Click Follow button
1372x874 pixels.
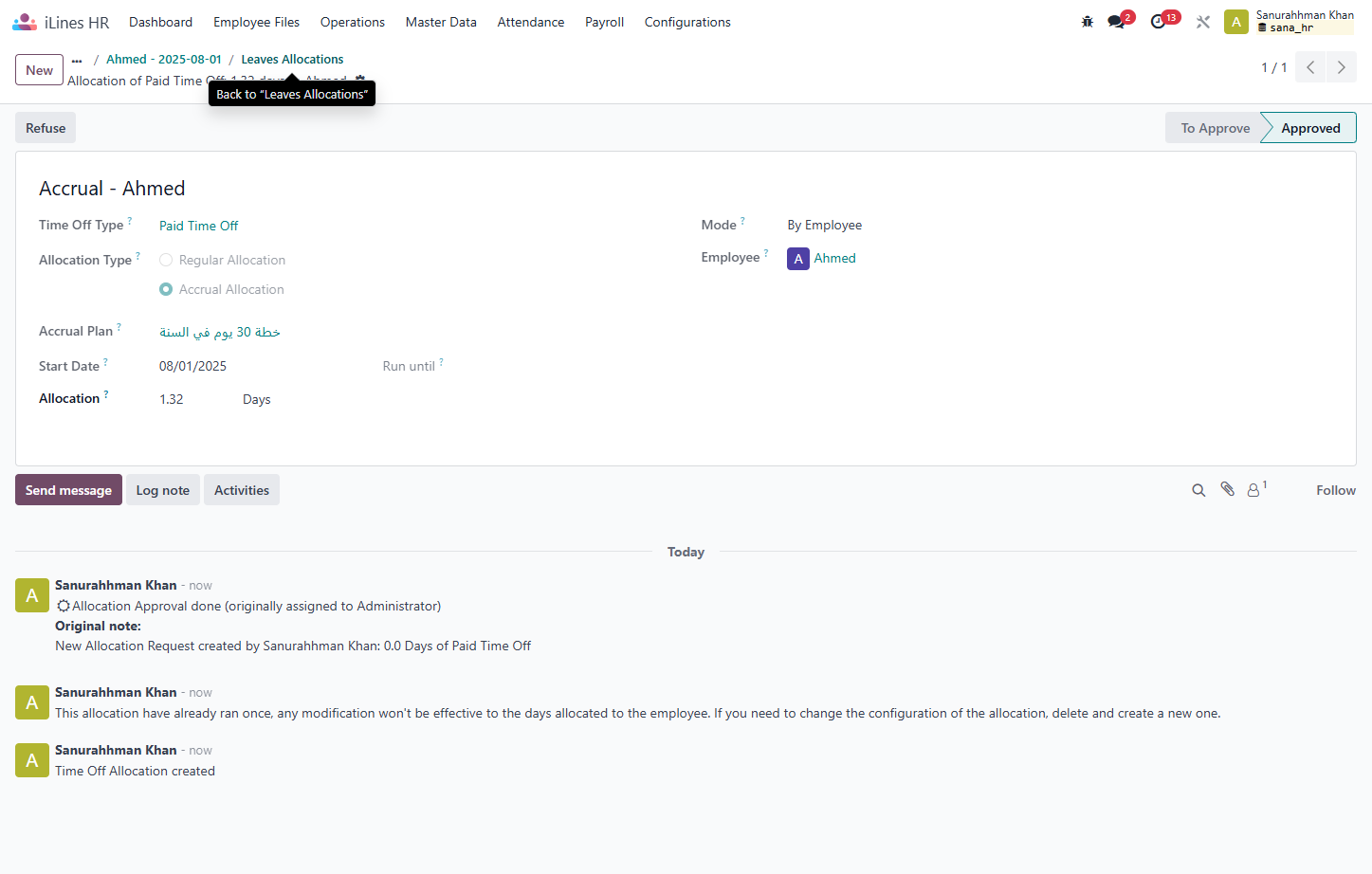1336,490
